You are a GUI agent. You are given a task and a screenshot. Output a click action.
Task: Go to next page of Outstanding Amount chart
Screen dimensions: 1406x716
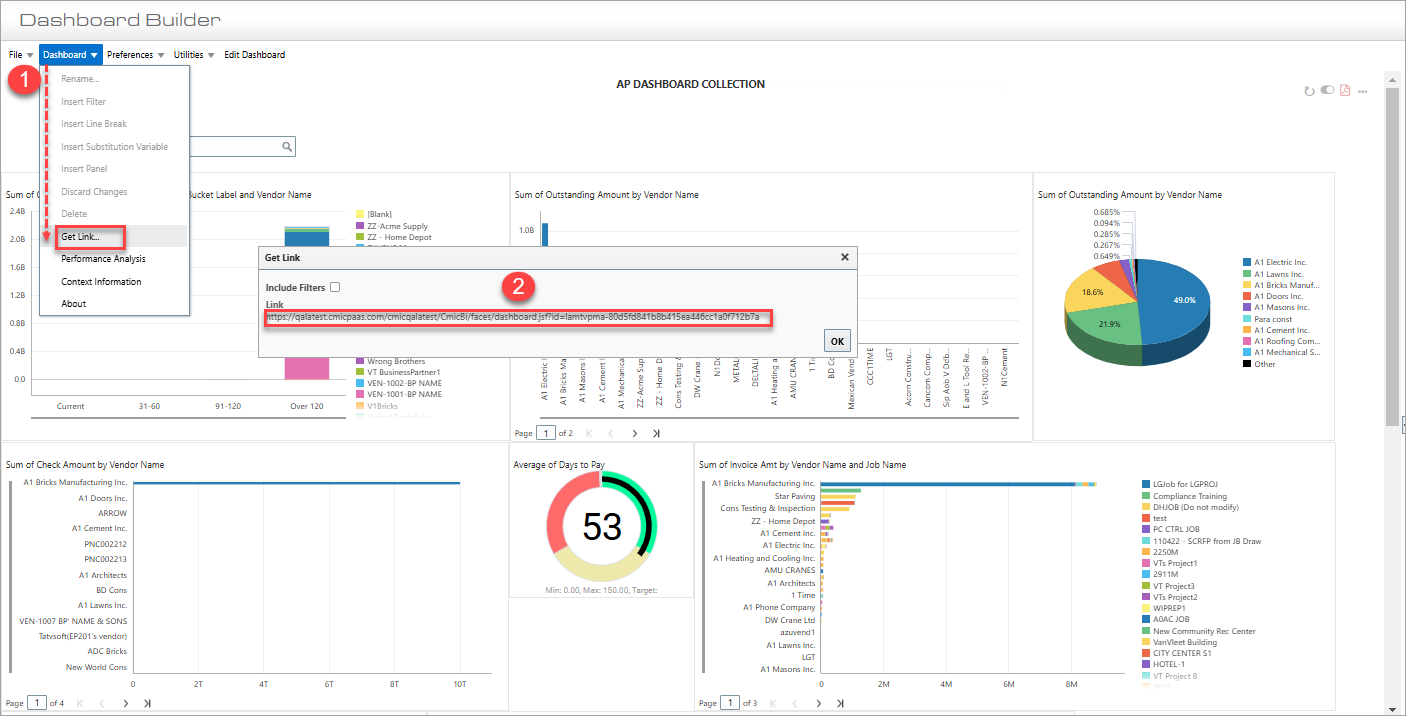[633, 432]
